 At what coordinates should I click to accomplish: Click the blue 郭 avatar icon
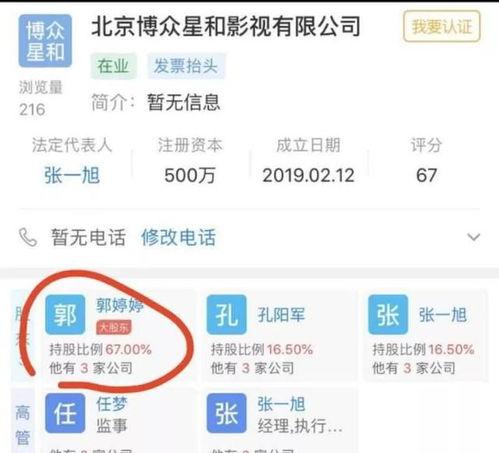(65, 314)
